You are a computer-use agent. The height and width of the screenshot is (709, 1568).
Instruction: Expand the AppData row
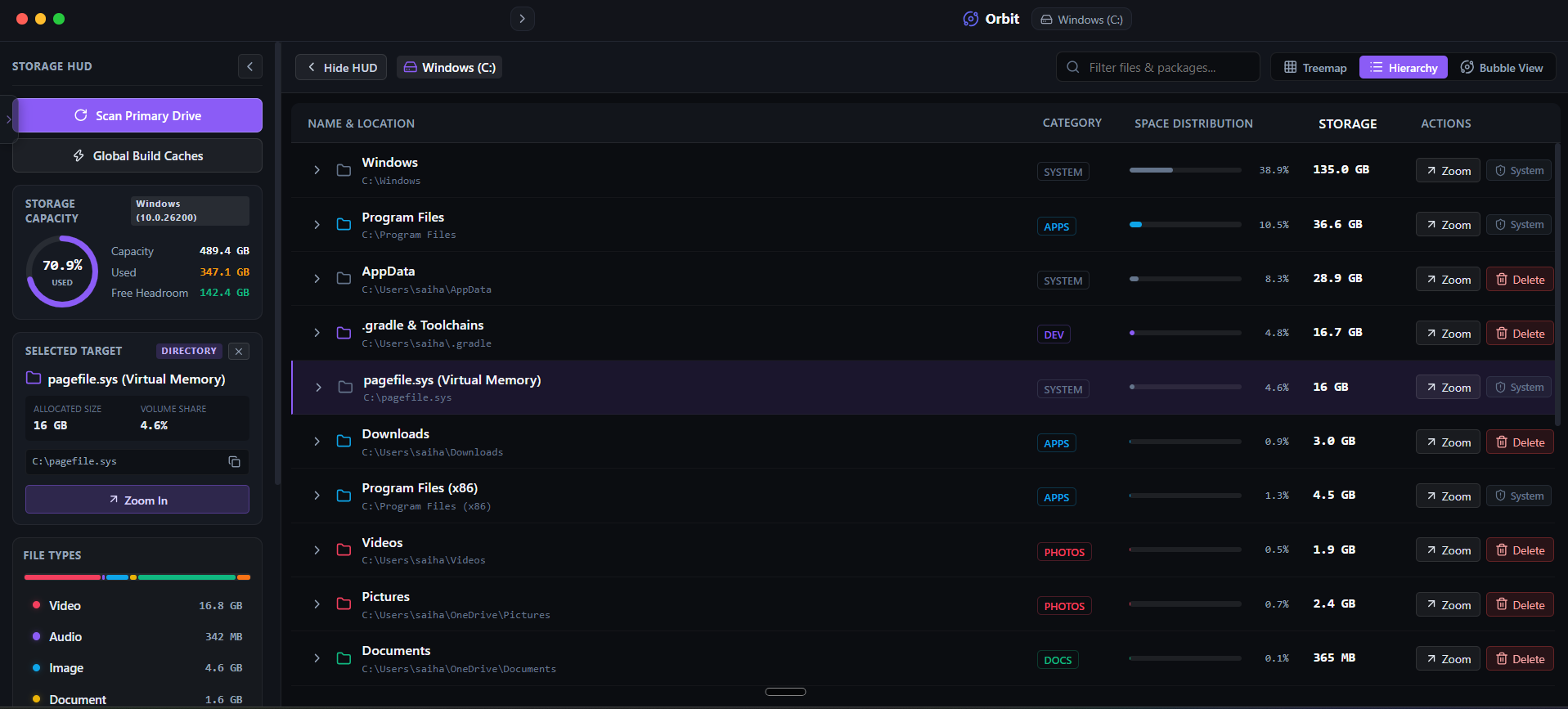coord(317,279)
